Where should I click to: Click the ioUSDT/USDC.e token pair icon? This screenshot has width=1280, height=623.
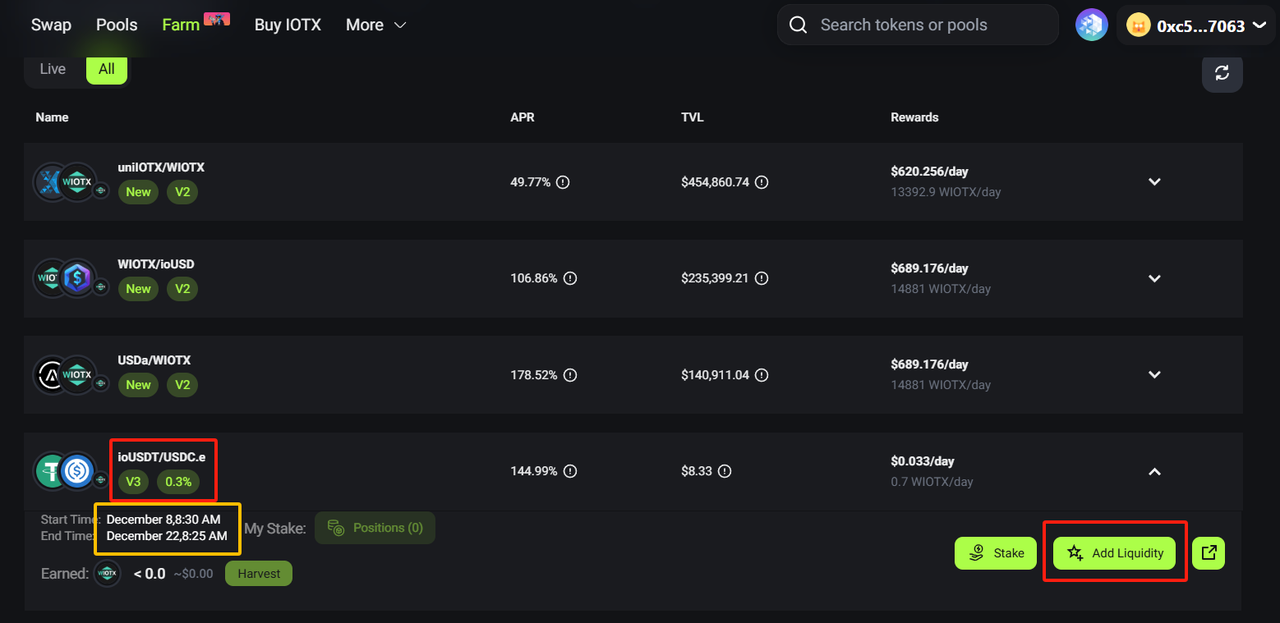[65, 471]
